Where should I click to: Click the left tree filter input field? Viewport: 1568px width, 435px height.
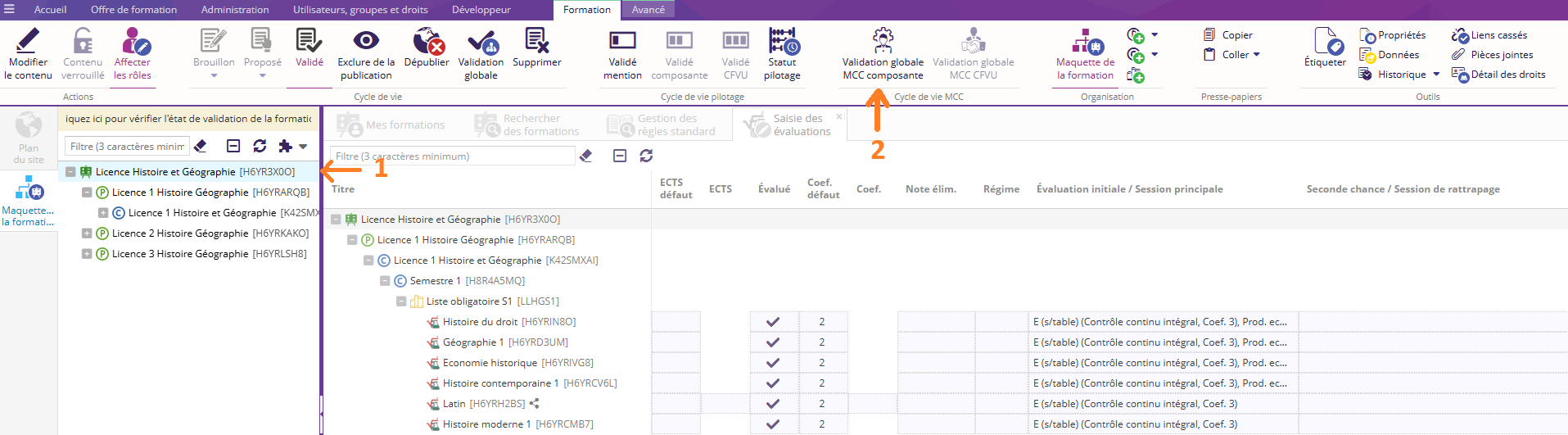pos(127,147)
